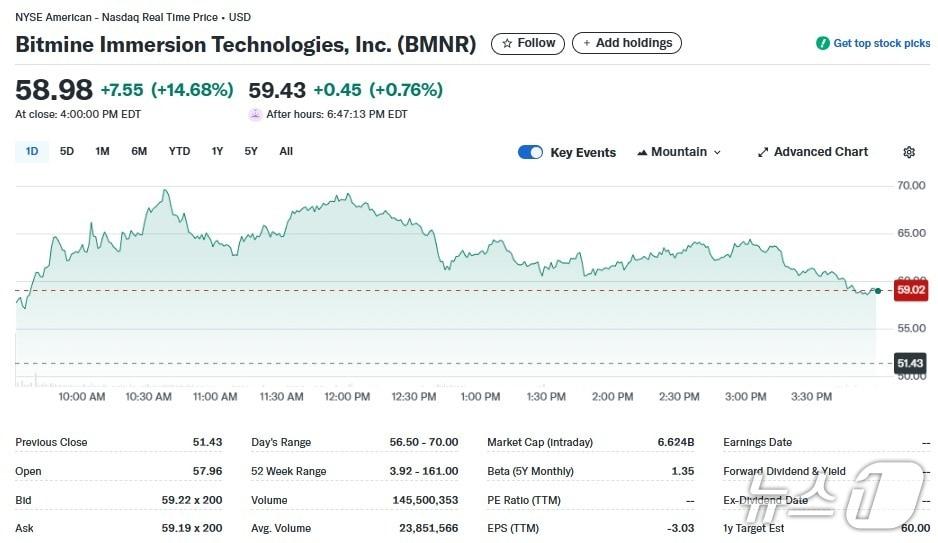
Task: Click the plus icon in Add holdings
Action: click(587, 43)
